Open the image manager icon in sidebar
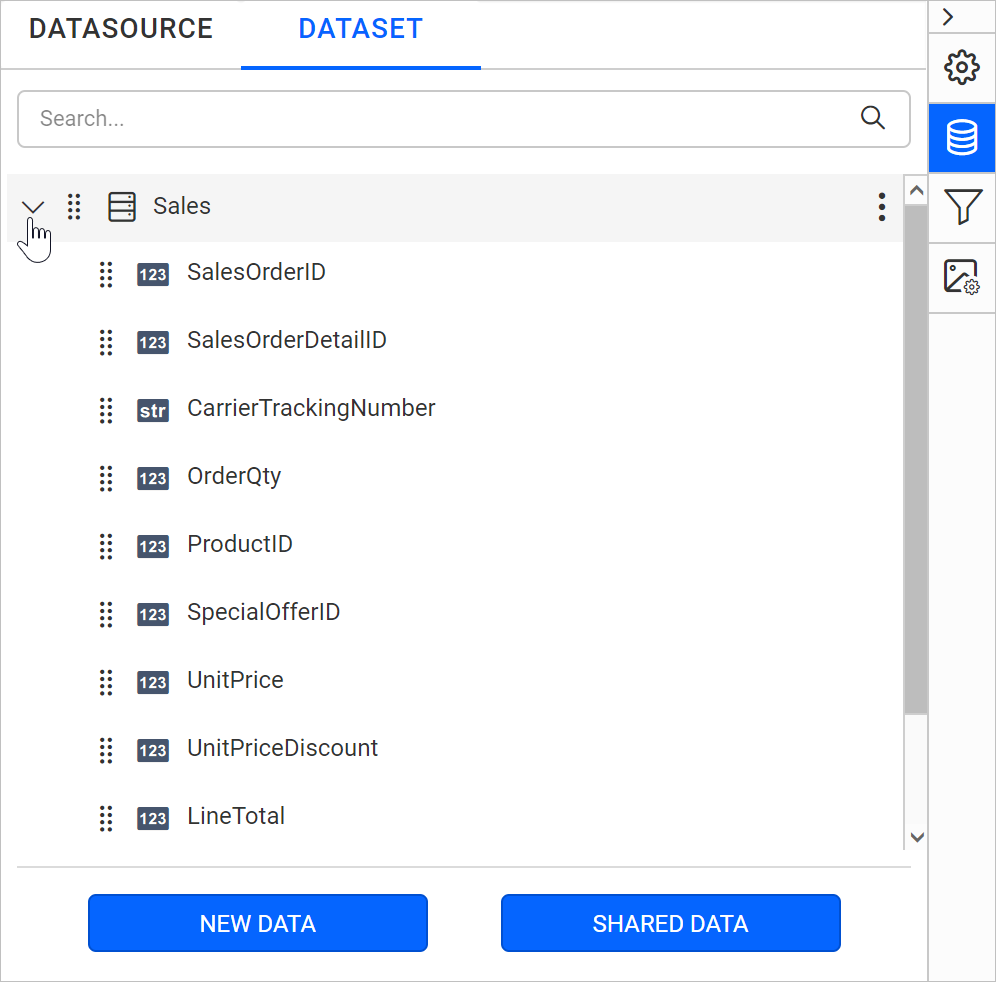Image resolution: width=996 pixels, height=982 pixels. 962,277
